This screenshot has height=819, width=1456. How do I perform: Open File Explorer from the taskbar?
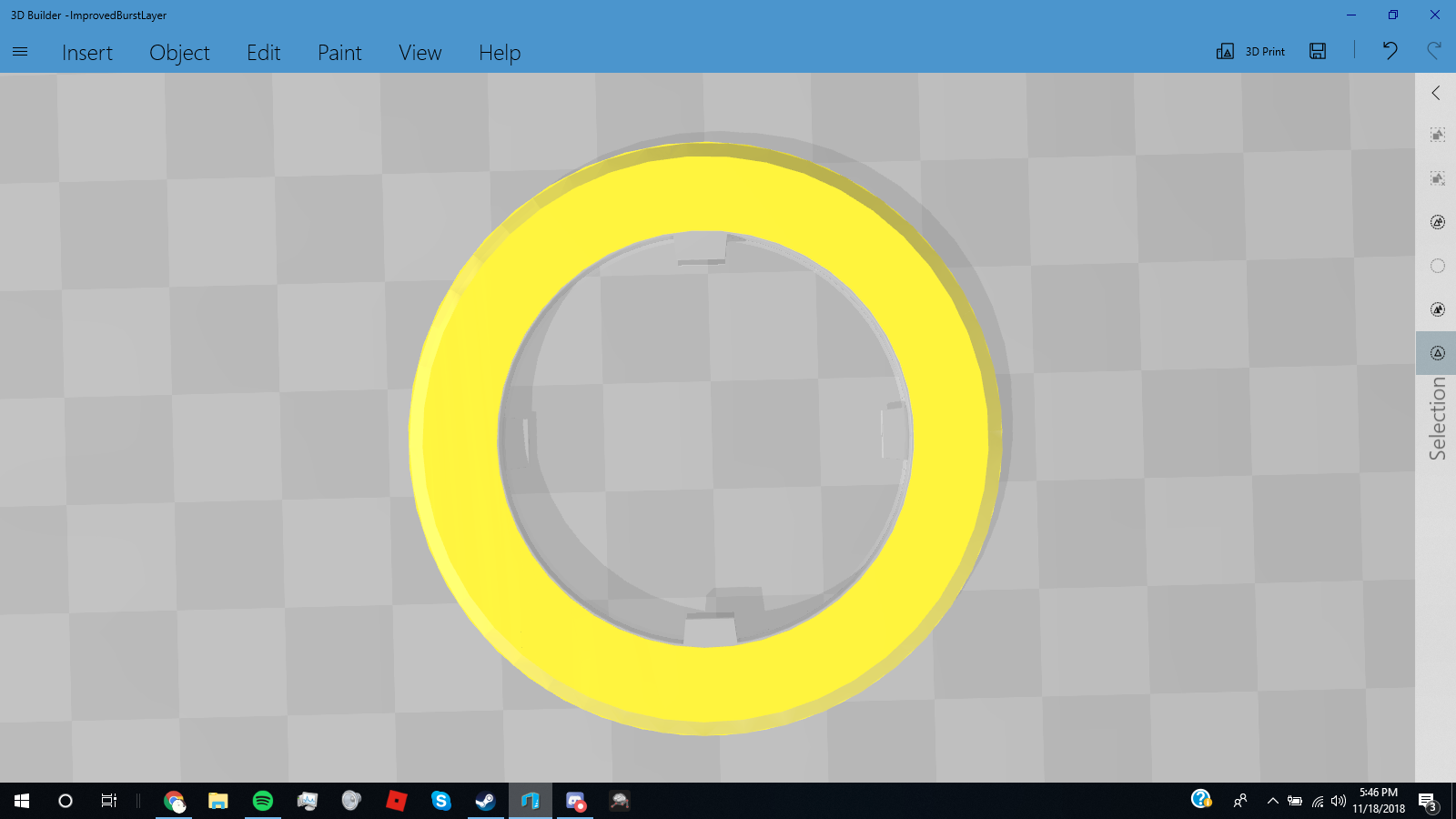(217, 801)
